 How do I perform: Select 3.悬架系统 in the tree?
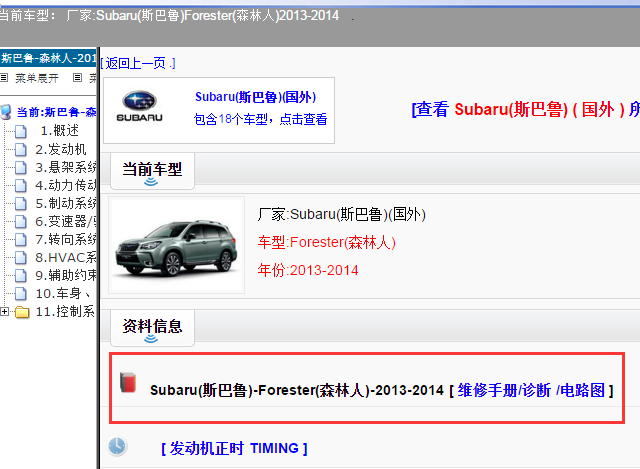click(x=66, y=167)
